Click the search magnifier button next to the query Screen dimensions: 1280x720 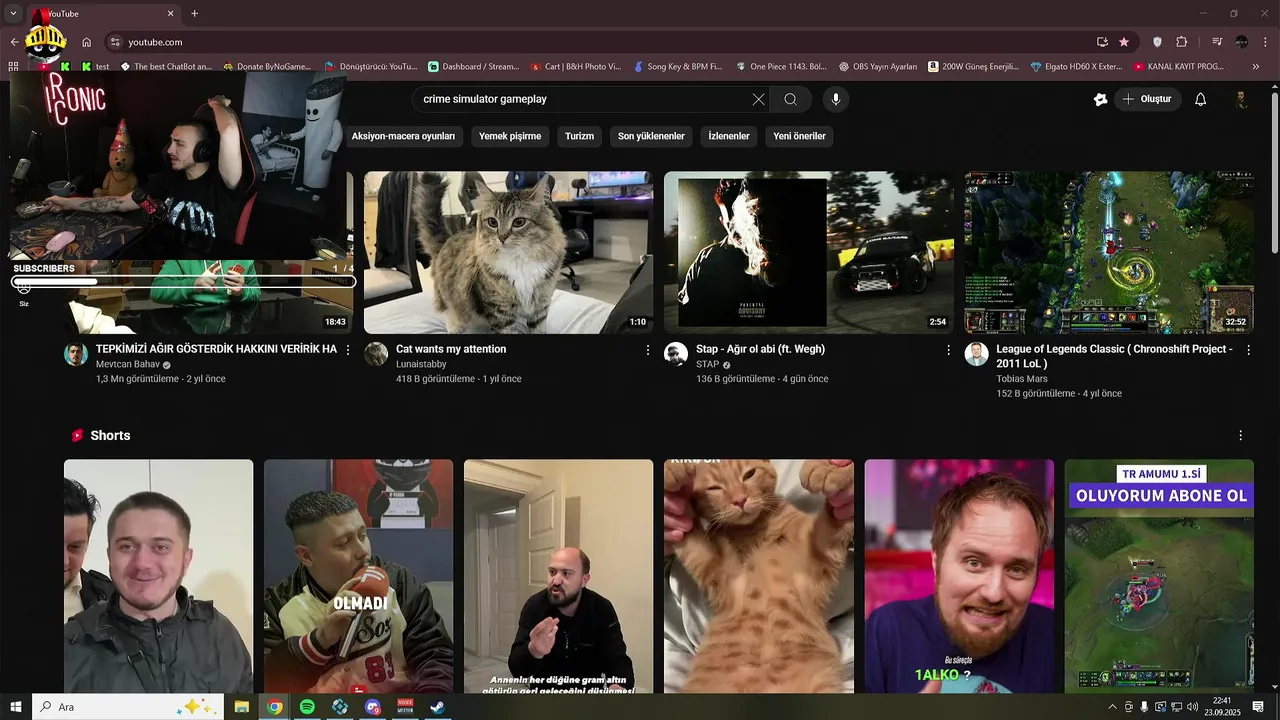tap(790, 99)
